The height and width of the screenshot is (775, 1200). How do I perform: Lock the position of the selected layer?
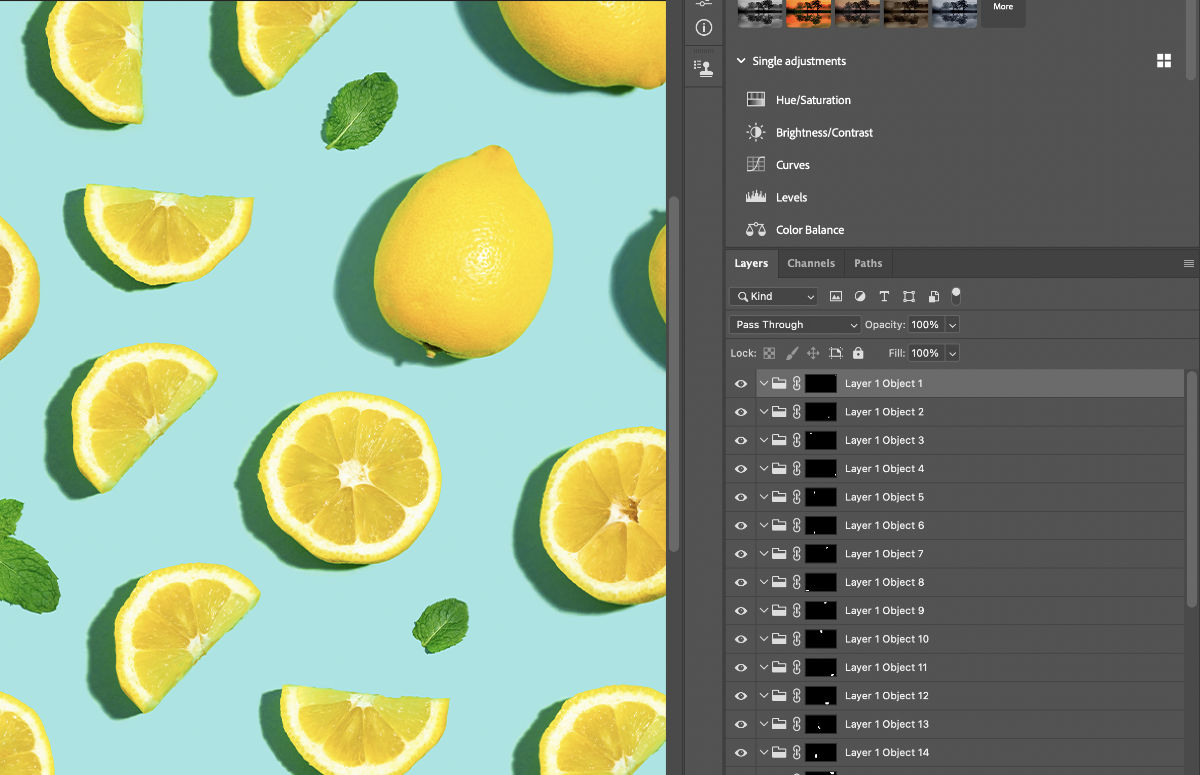click(815, 353)
